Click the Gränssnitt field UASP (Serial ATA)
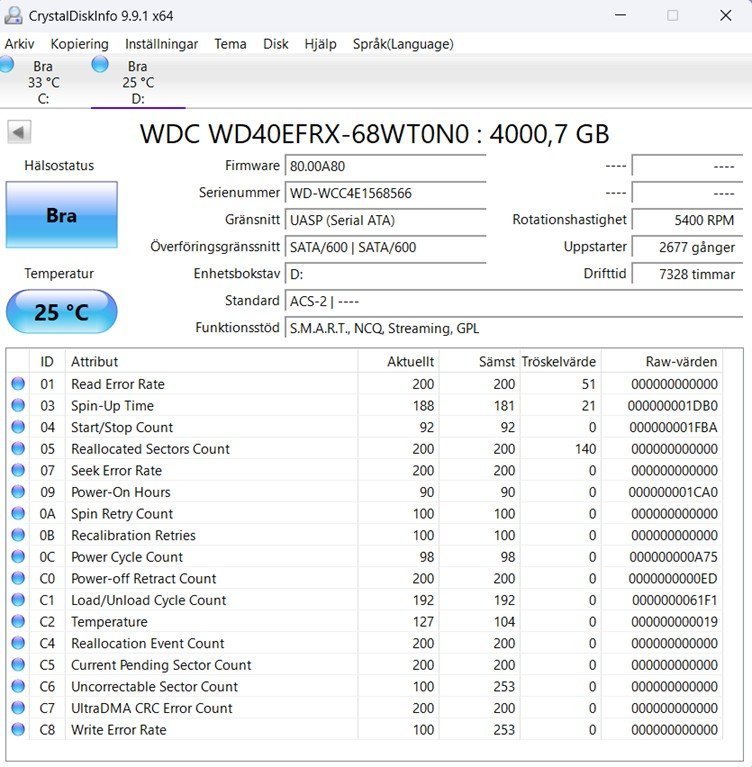The width and height of the screenshot is (752, 767). (x=386, y=220)
